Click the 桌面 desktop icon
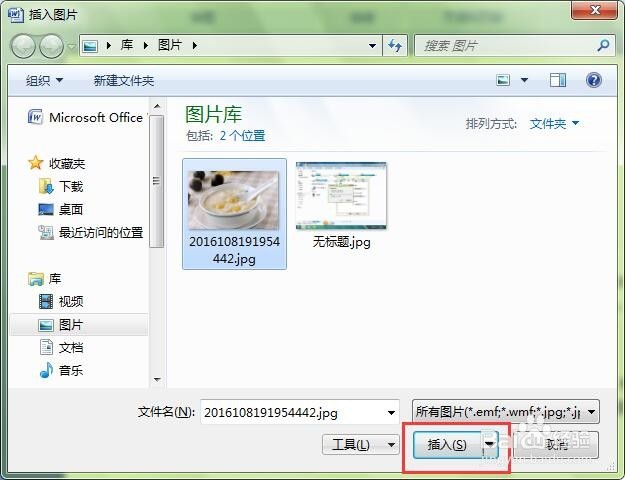This screenshot has width=625, height=480. tap(46, 209)
